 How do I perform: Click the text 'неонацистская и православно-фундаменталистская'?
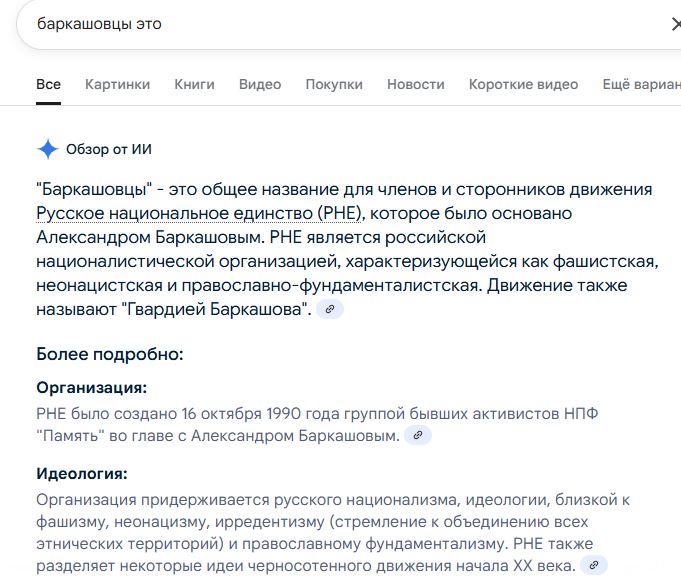click(259, 285)
